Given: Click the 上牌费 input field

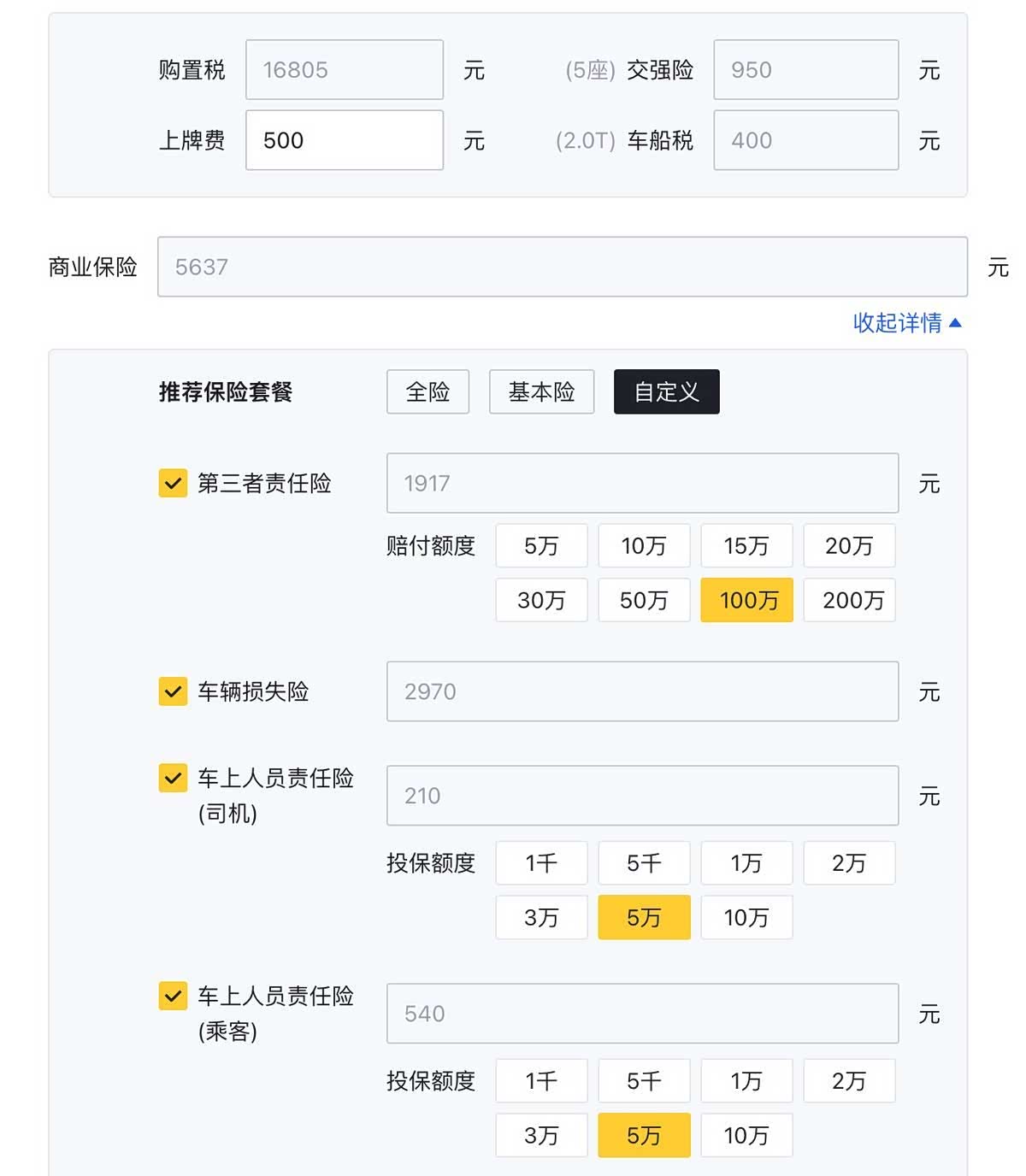Looking at the screenshot, I should pos(344,140).
